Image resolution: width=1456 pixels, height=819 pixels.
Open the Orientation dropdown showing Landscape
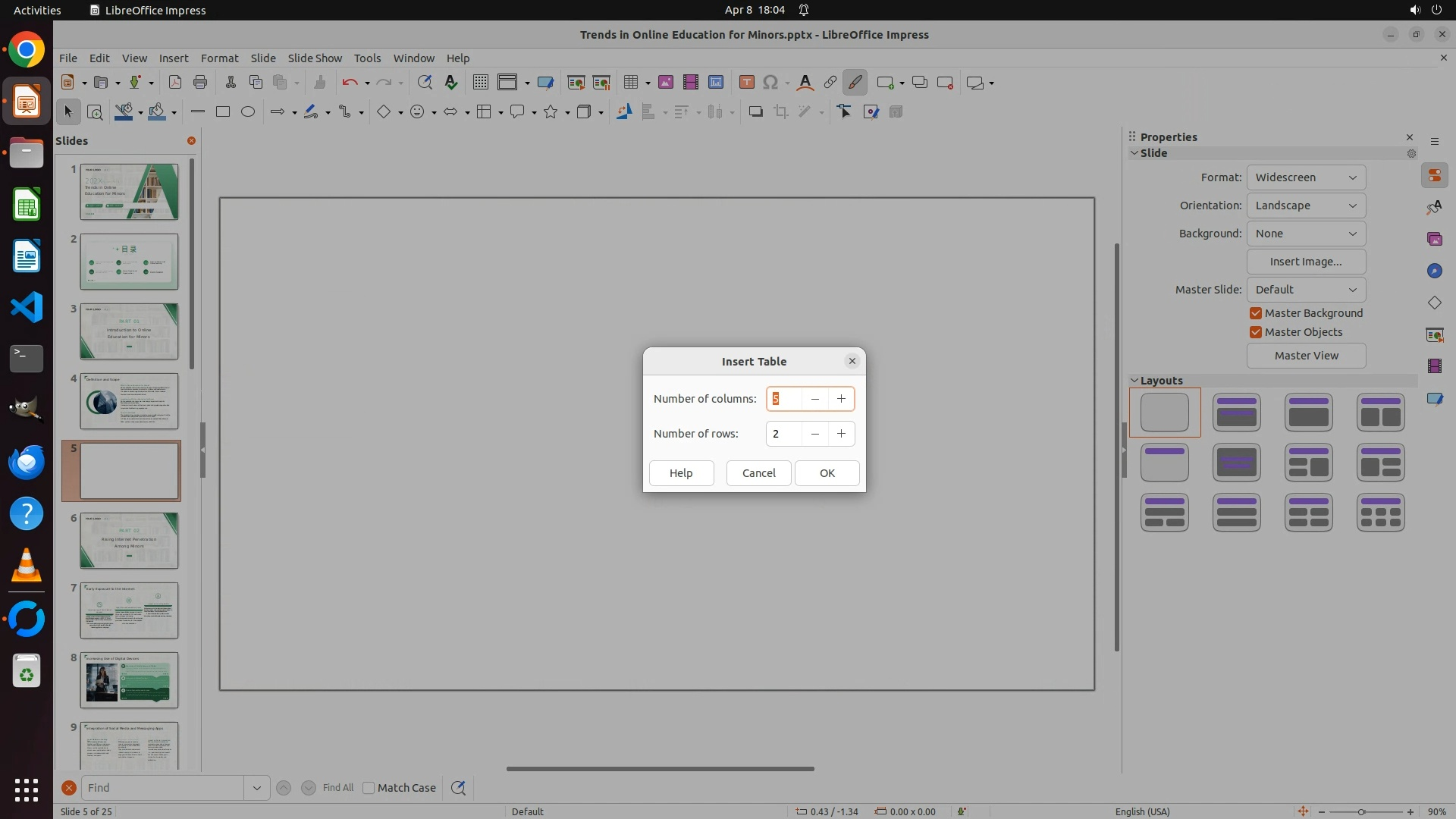pyautogui.click(x=1305, y=206)
